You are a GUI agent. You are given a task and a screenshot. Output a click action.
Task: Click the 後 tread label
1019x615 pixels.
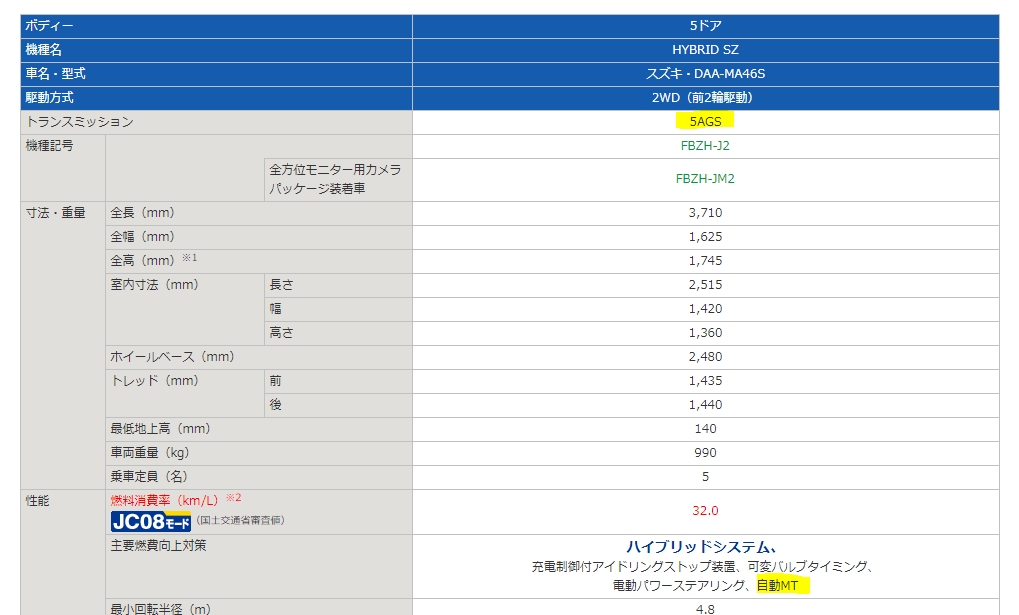(x=275, y=406)
